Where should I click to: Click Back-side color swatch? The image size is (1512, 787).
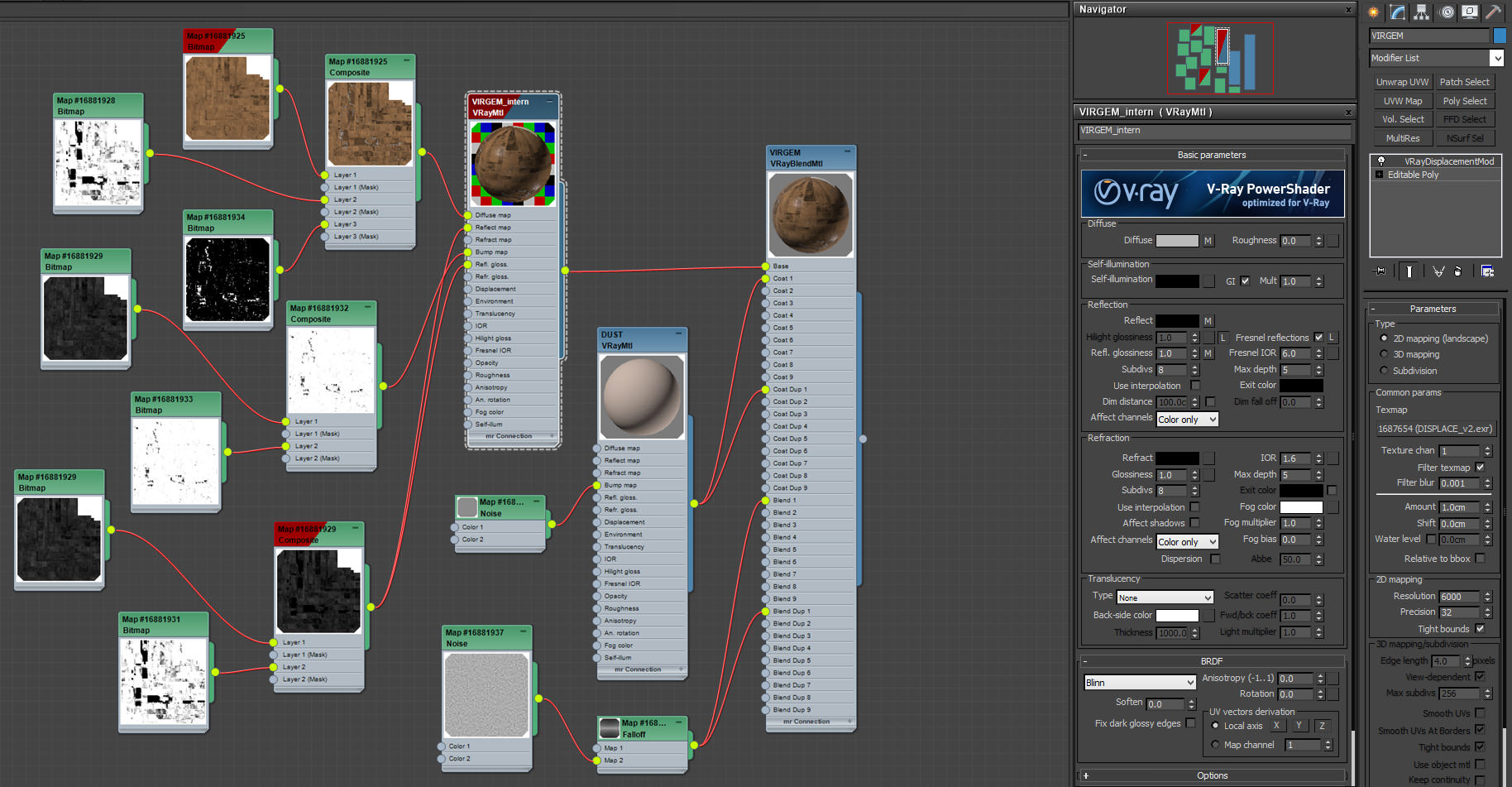pyautogui.click(x=1177, y=616)
